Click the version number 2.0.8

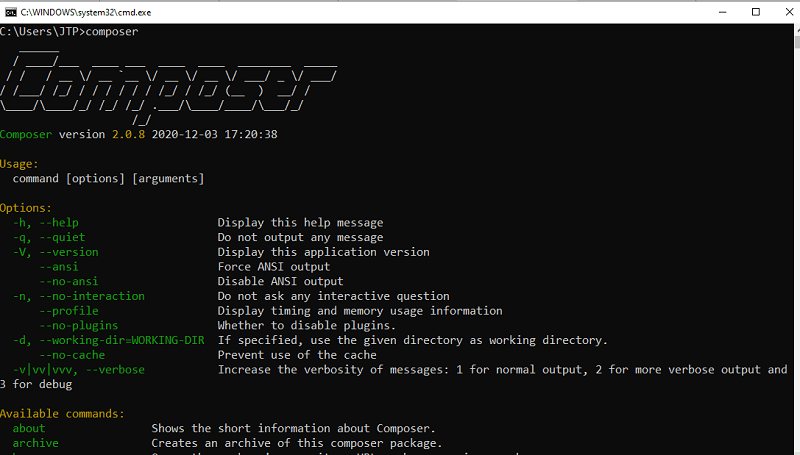tap(129, 134)
